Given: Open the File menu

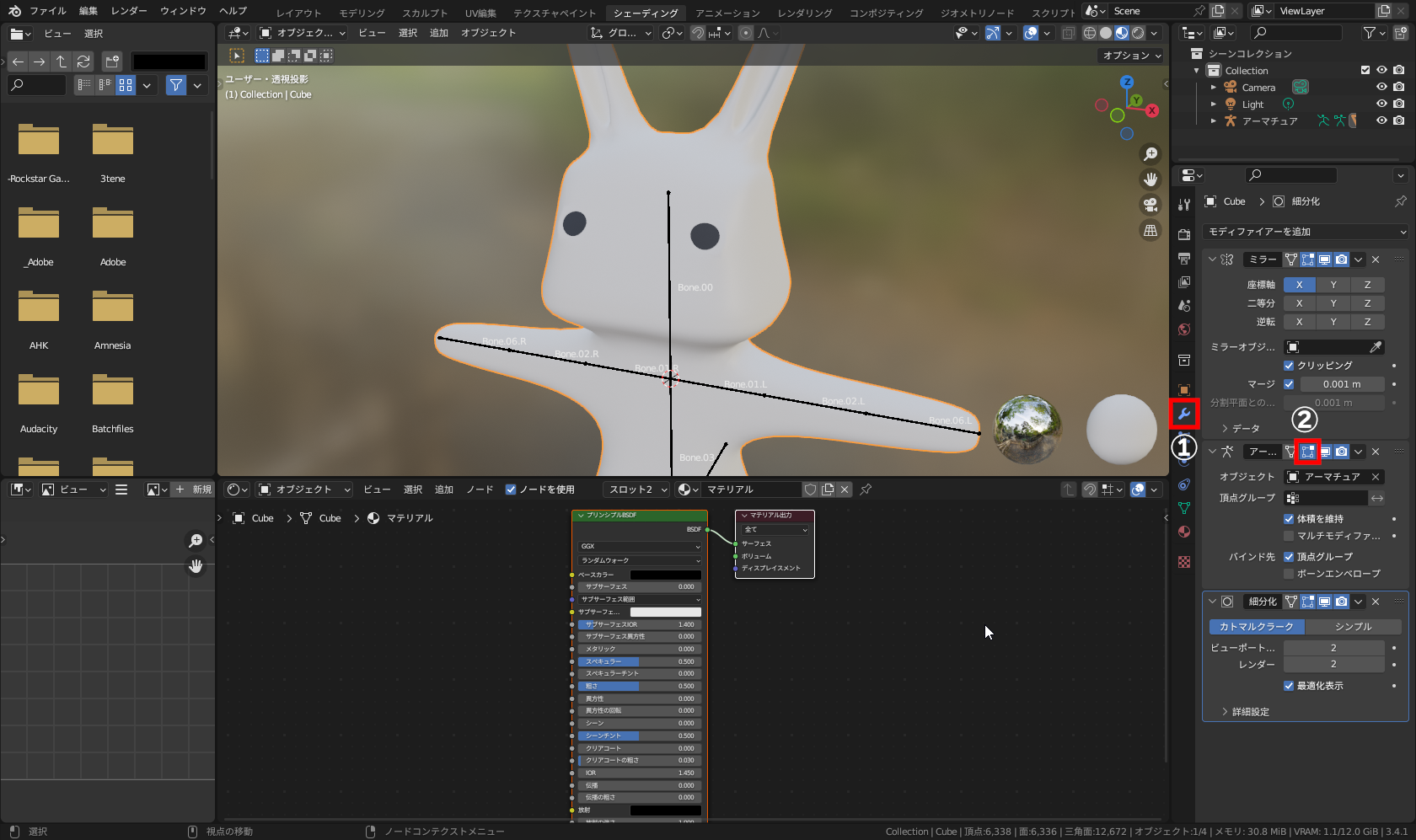Looking at the screenshot, I should pyautogui.click(x=48, y=11).
